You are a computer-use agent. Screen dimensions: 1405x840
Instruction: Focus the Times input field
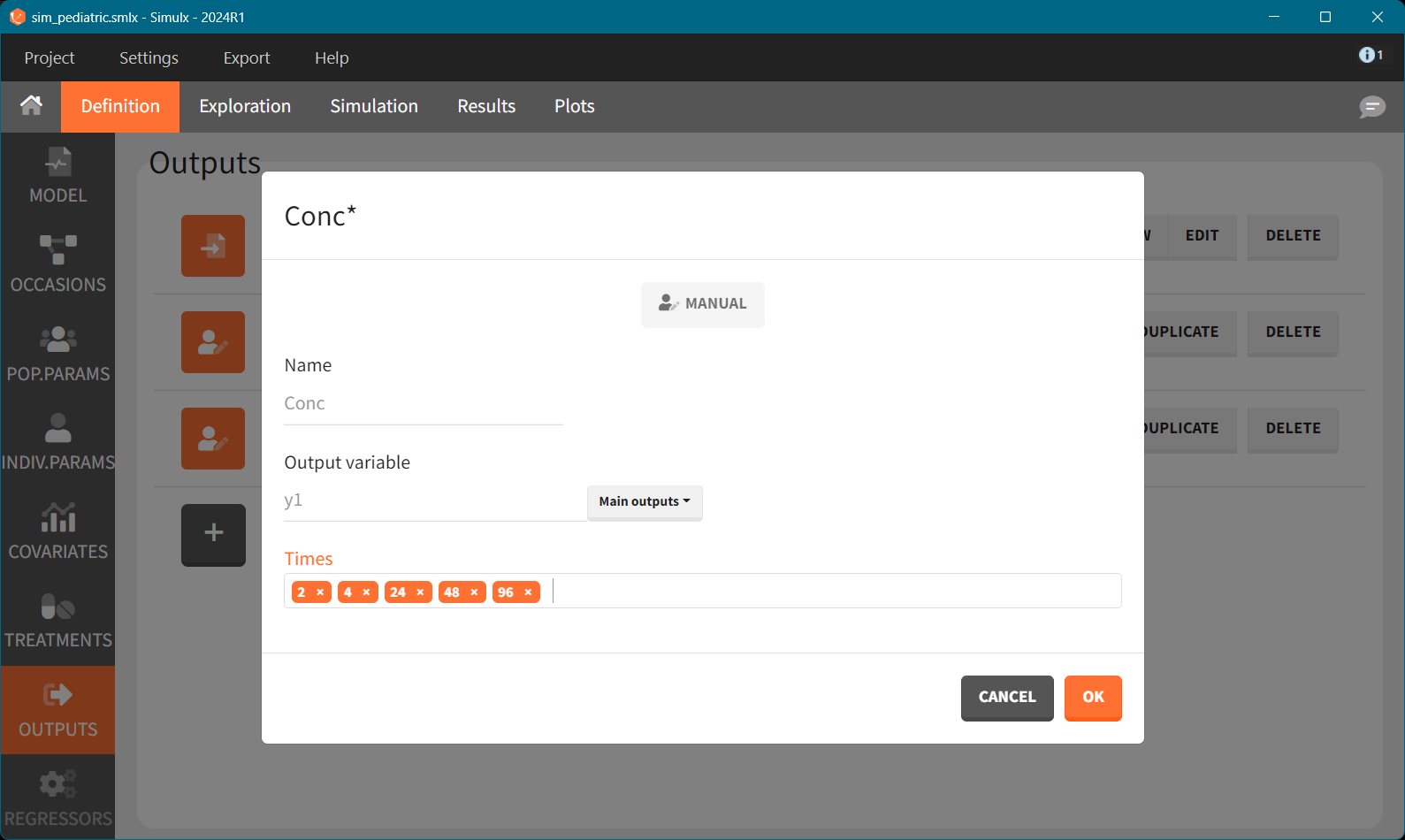[x=831, y=592]
